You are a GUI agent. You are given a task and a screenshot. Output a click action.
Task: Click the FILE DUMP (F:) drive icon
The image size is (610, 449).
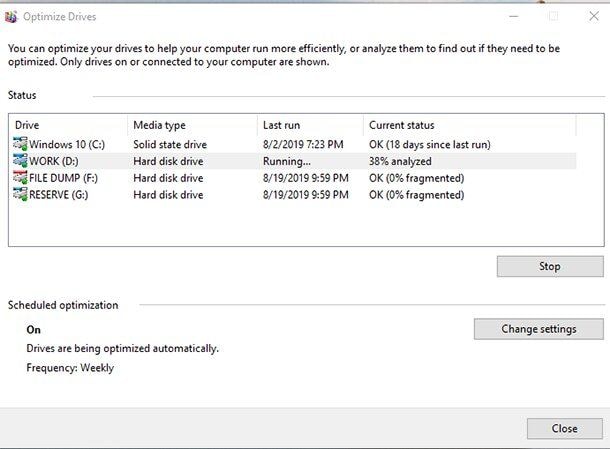tap(21, 178)
